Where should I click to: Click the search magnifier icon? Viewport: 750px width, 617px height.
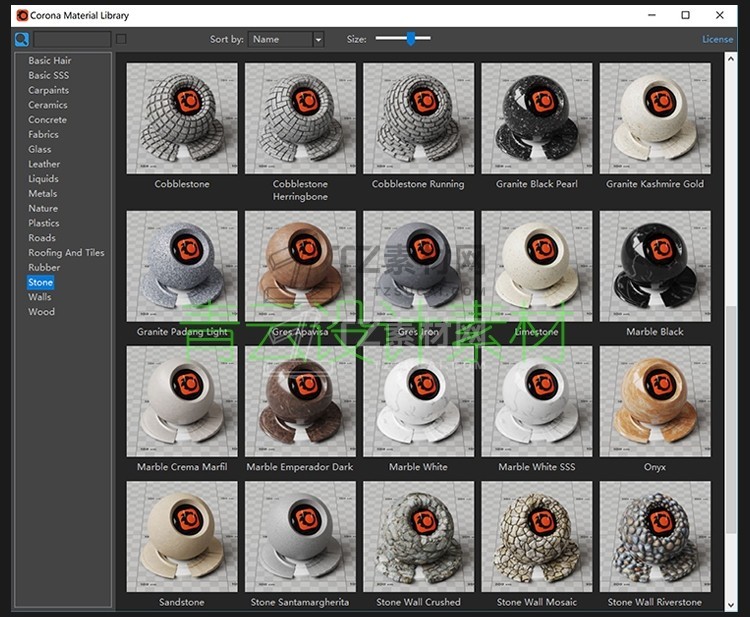pos(22,39)
